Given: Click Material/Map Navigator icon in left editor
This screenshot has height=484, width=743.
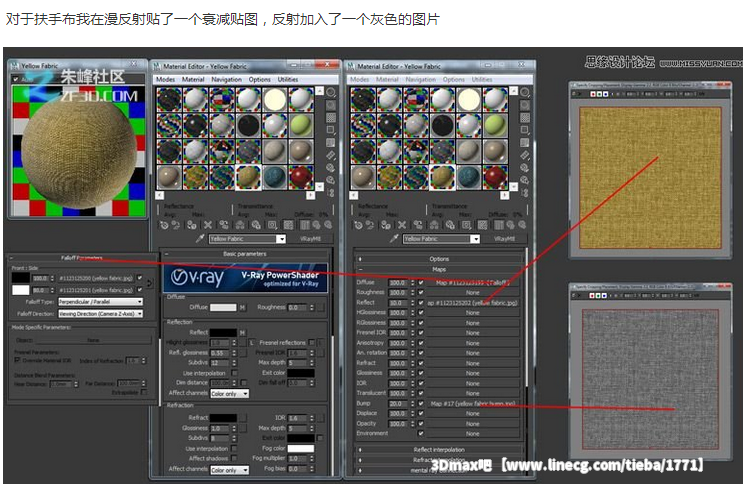Looking at the screenshot, I should point(331,193).
